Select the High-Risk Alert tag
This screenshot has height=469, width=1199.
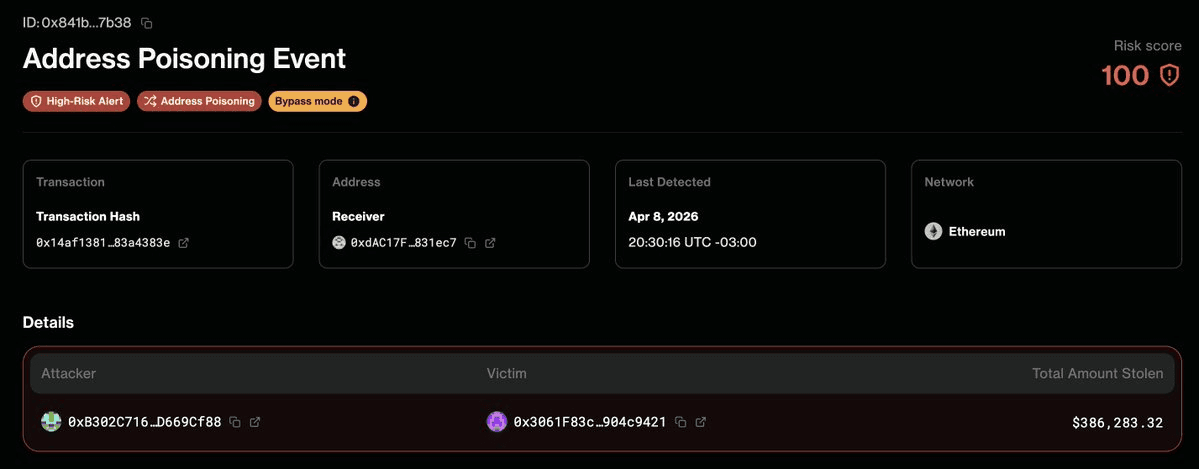(x=76, y=101)
